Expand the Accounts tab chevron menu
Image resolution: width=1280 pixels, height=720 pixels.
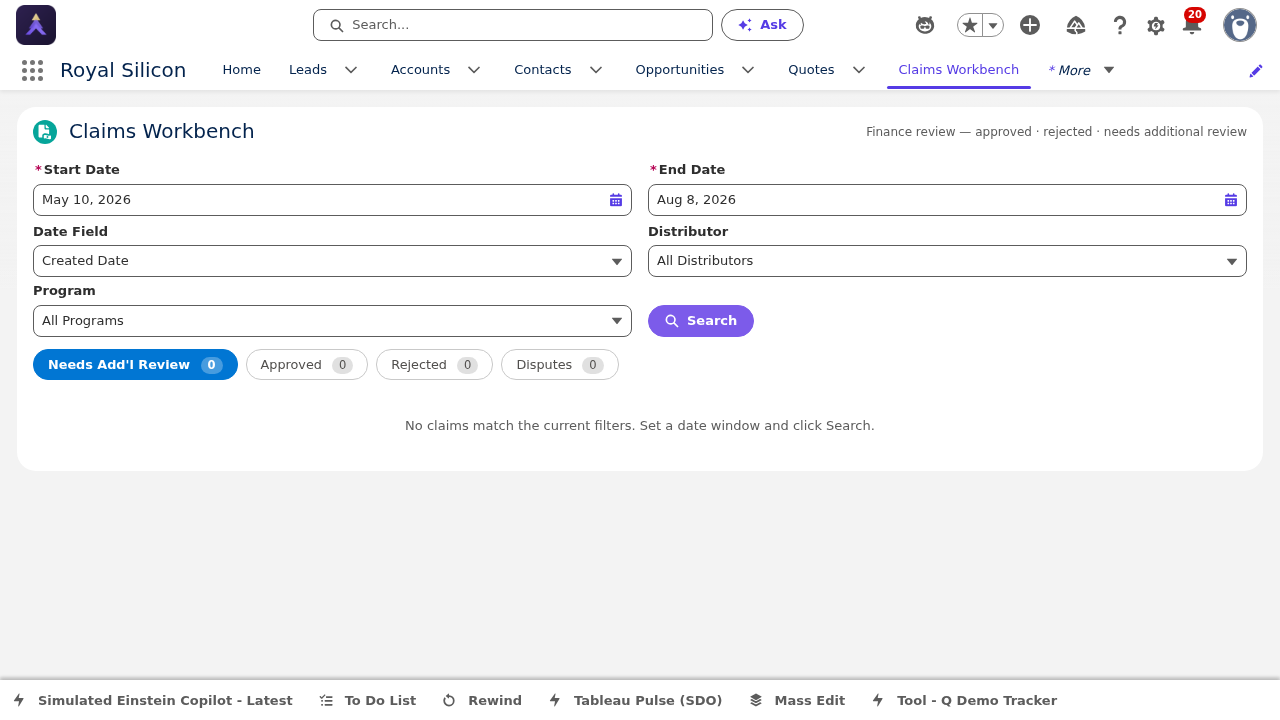pyautogui.click(x=474, y=70)
